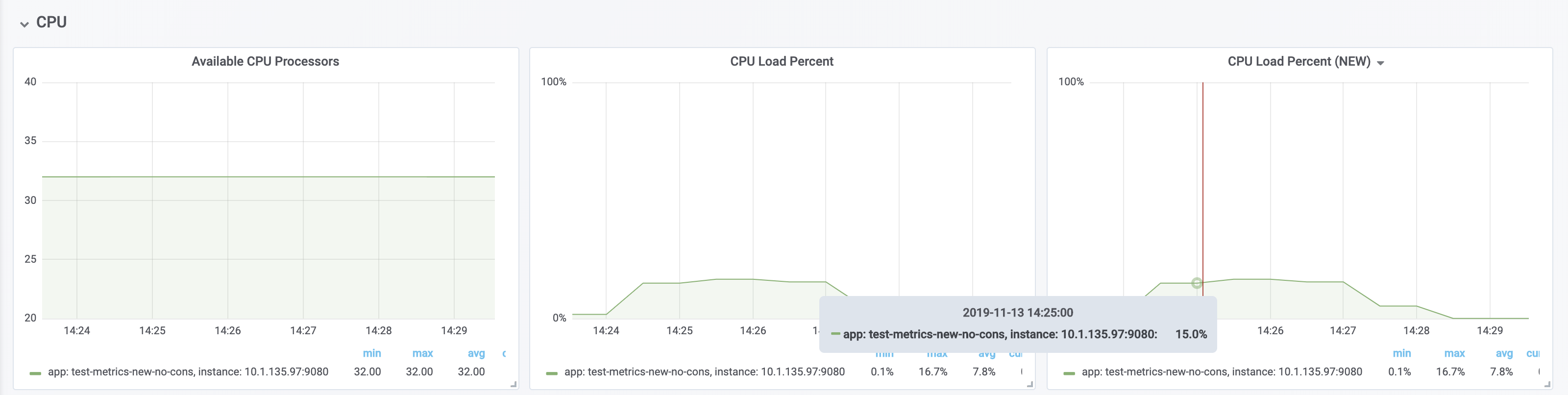Viewport: 1568px width, 395px height.
Task: Toggle the legend series in Available CPU Processors
Action: point(188,372)
